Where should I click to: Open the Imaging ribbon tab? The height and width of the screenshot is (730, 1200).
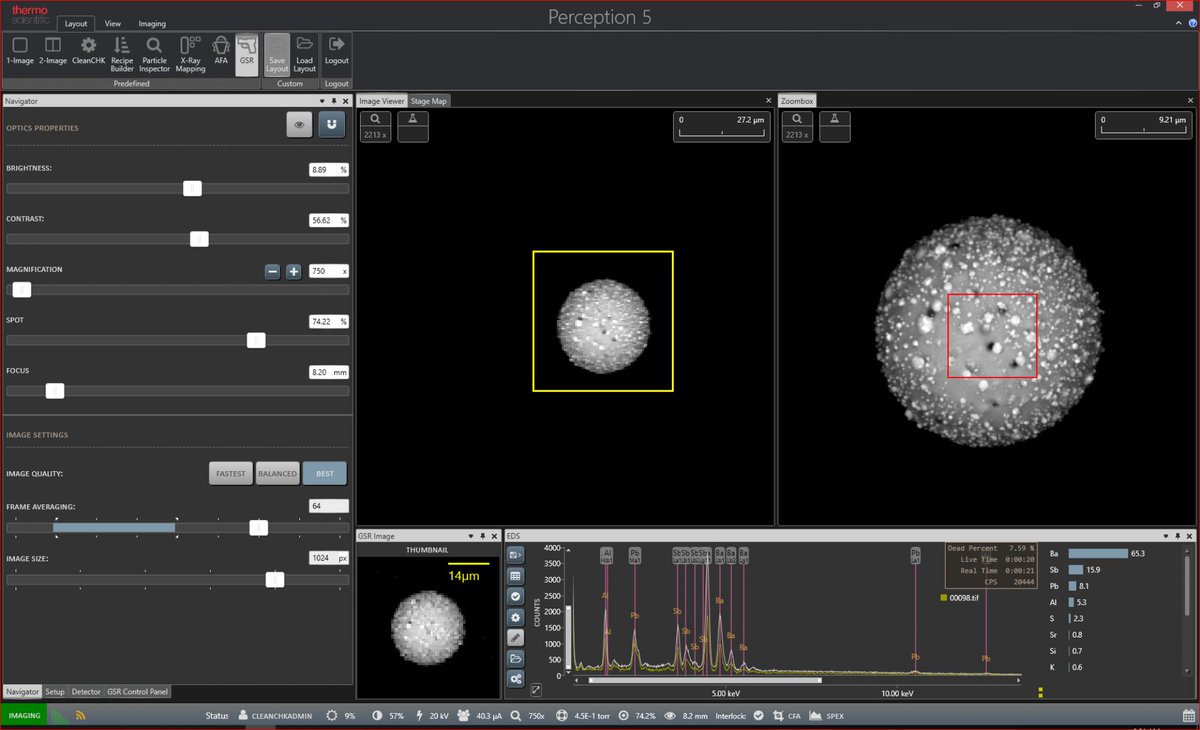tap(152, 23)
